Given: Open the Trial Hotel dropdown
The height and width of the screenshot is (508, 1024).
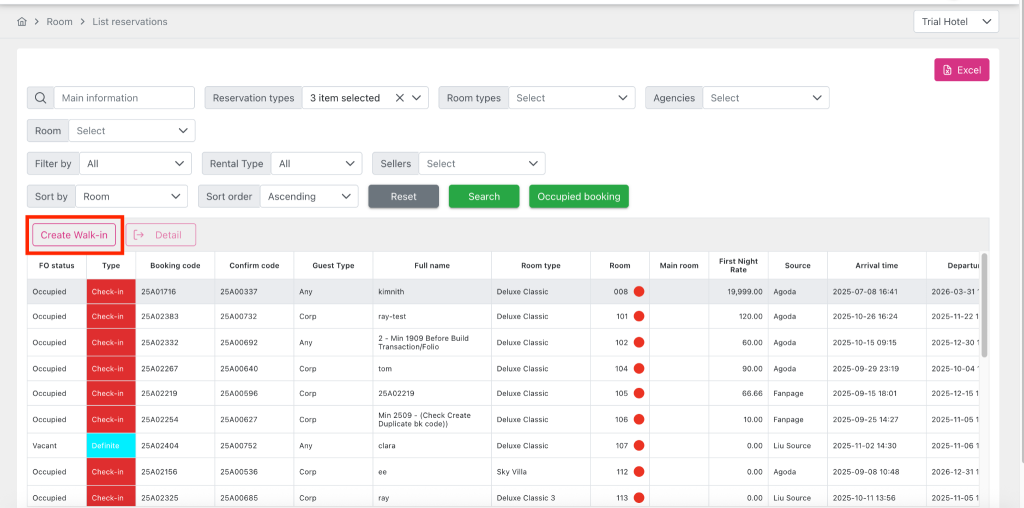Looking at the screenshot, I should click(955, 22).
